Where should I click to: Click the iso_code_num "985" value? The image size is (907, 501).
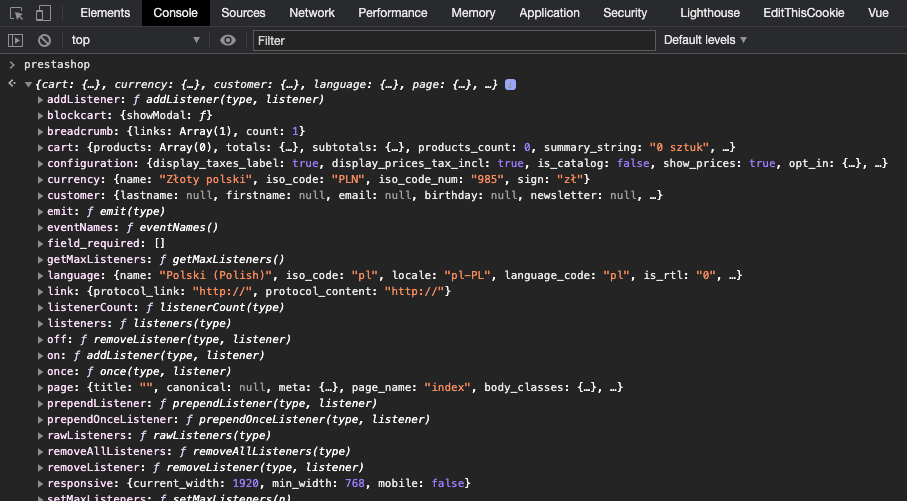487,179
